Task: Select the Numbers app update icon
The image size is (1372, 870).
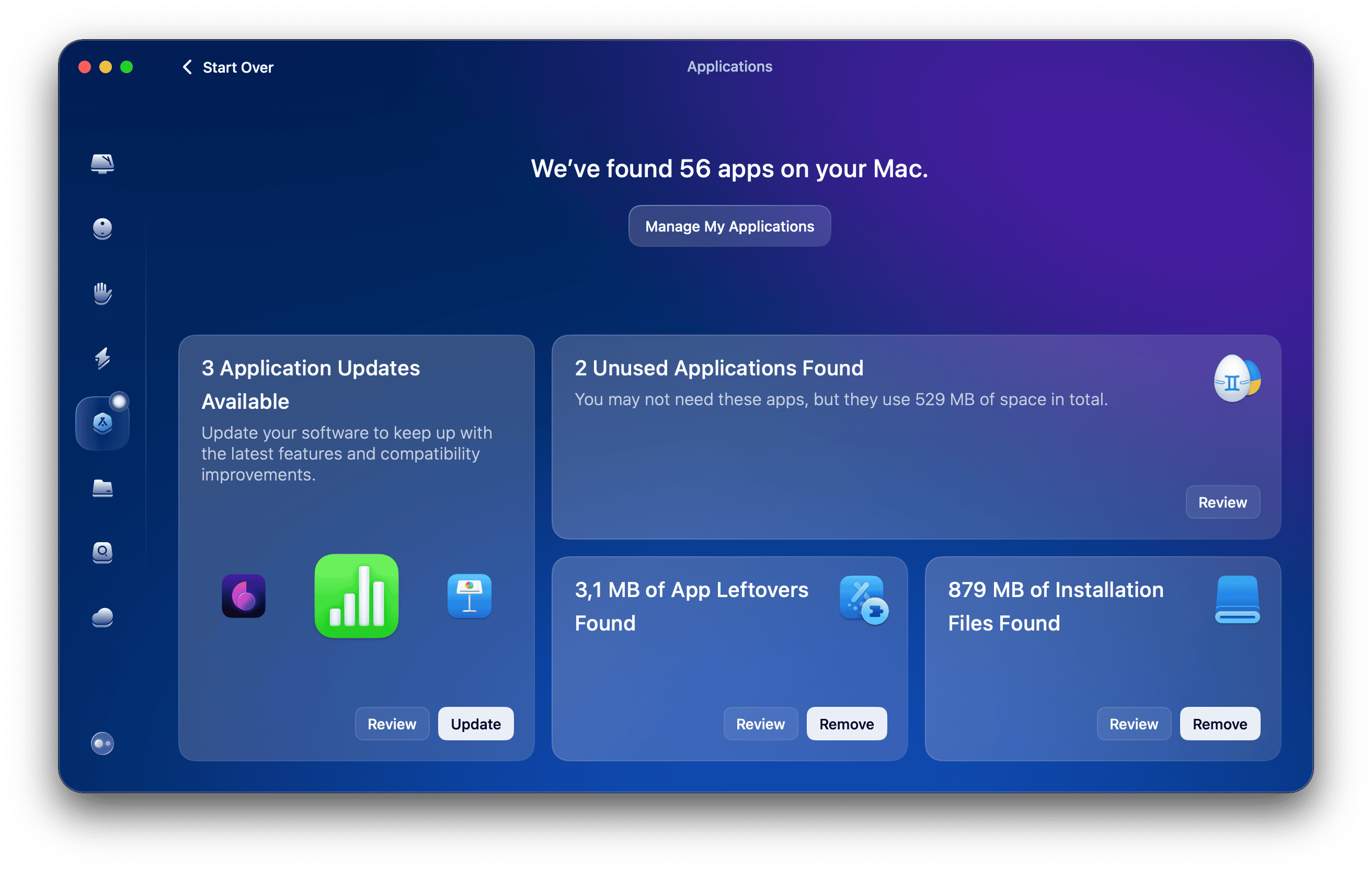Action: (356, 597)
